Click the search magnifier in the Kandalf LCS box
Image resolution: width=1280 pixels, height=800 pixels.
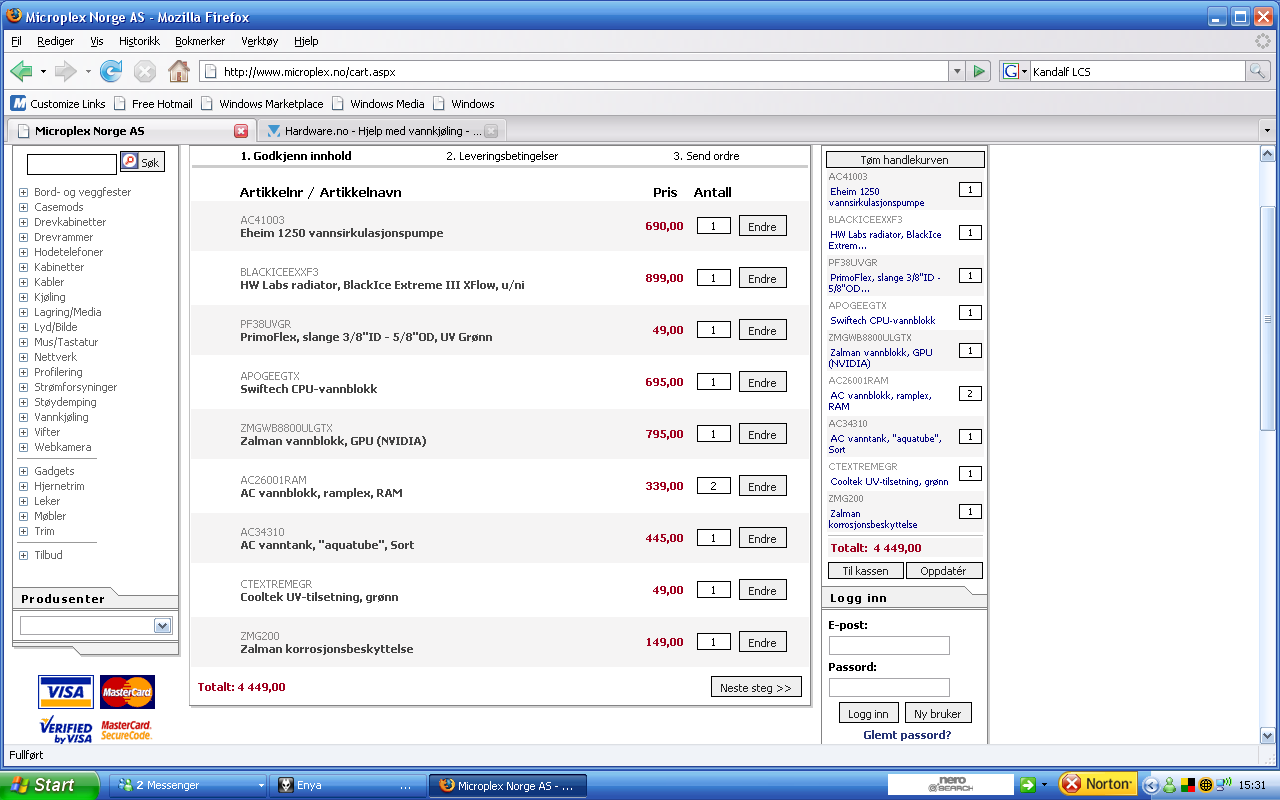tap(1257, 71)
